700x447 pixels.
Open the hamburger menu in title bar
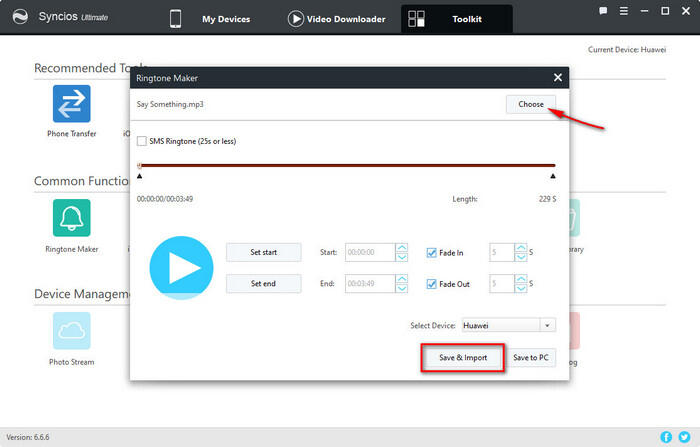click(x=622, y=10)
